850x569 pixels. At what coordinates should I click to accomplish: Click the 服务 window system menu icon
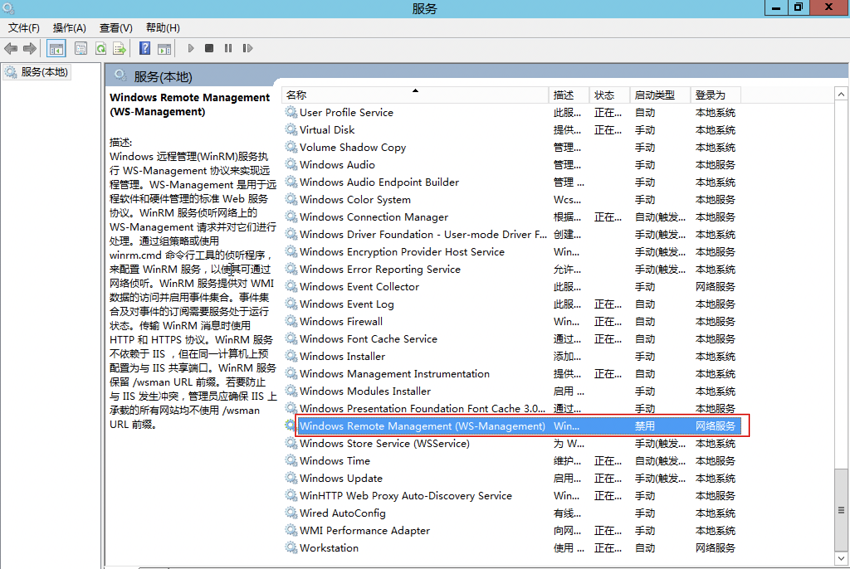8,8
